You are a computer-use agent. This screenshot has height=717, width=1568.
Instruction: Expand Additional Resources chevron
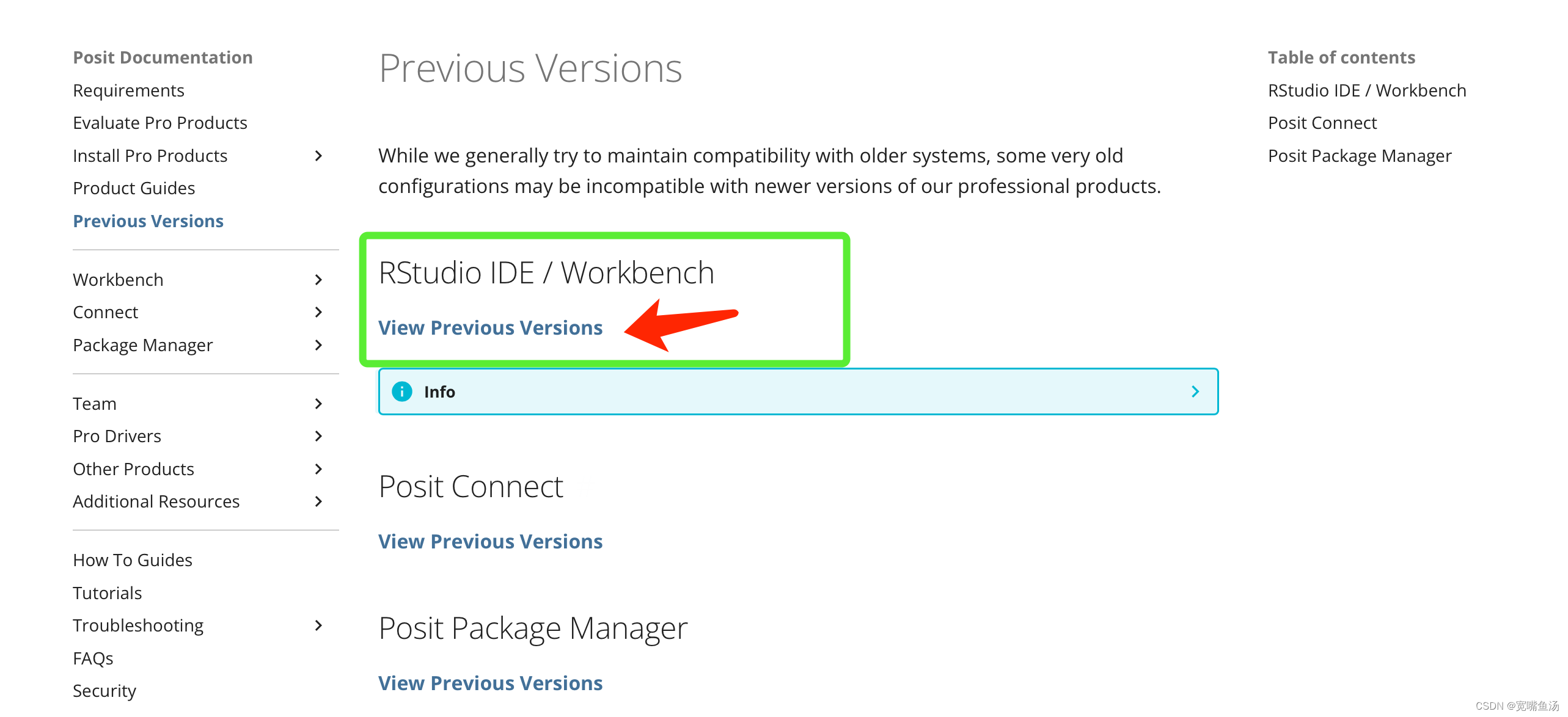[x=318, y=501]
